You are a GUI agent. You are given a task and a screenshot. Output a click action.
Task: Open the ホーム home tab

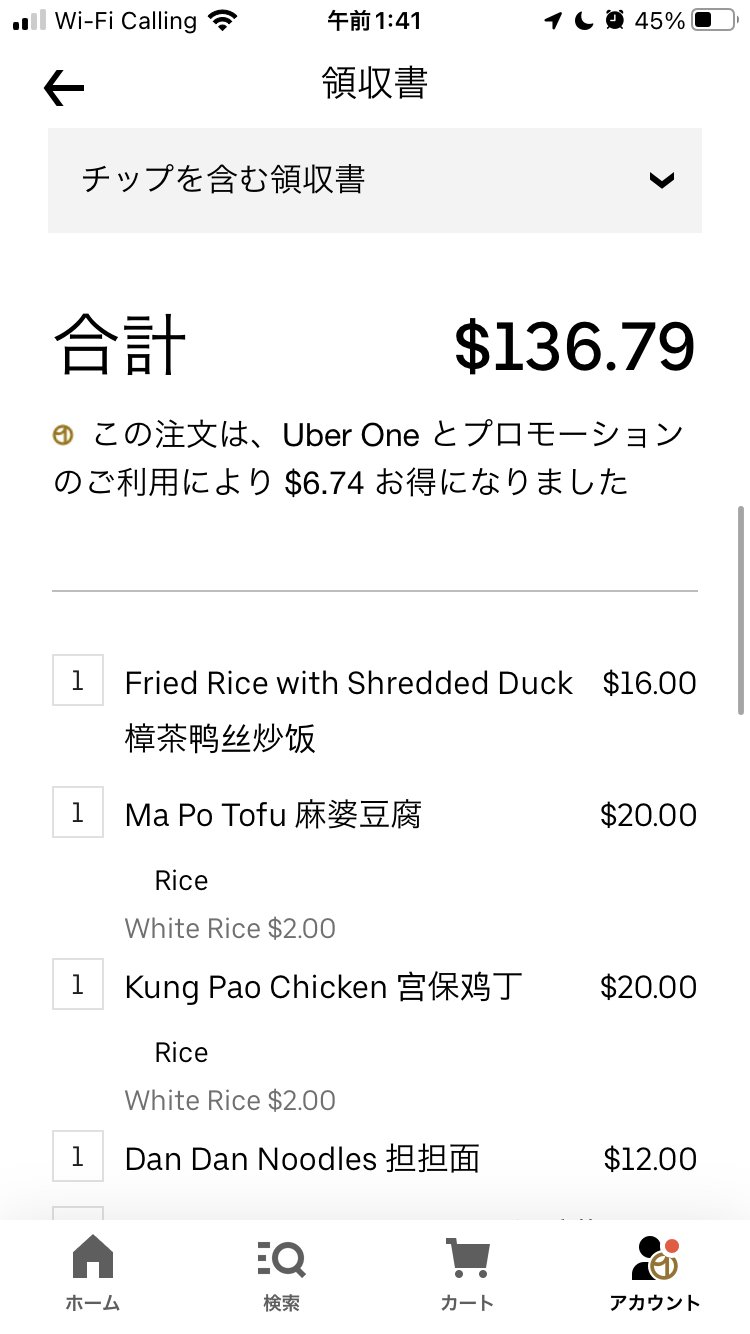coord(93,1272)
